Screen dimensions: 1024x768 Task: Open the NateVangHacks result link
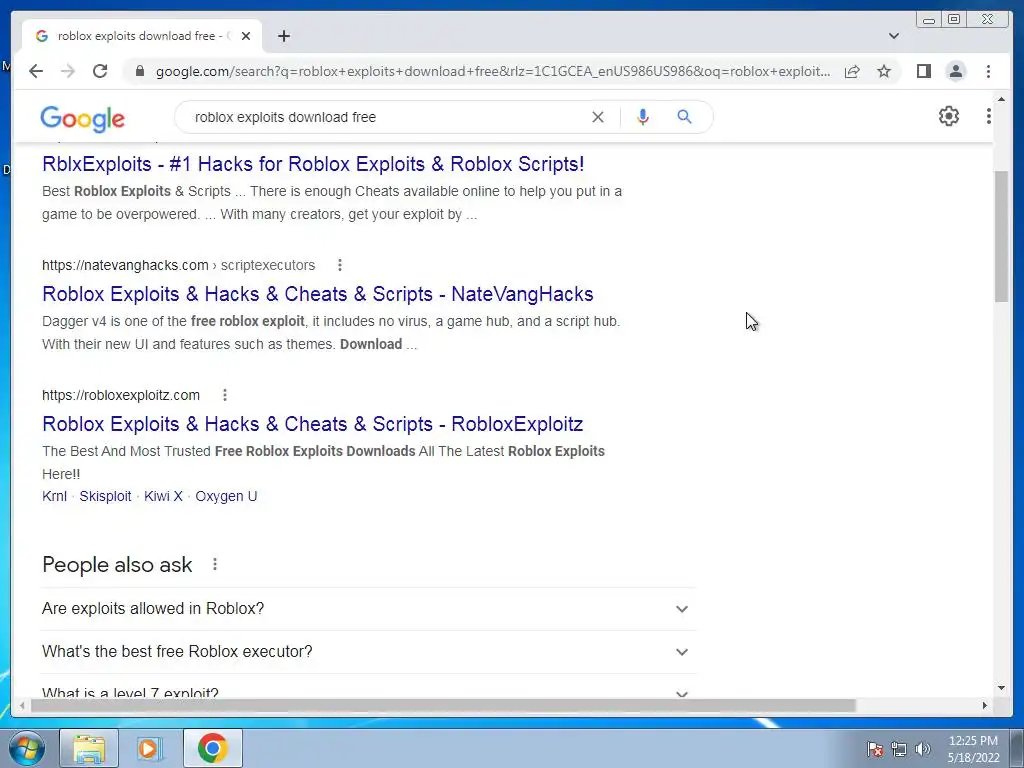pos(317,294)
